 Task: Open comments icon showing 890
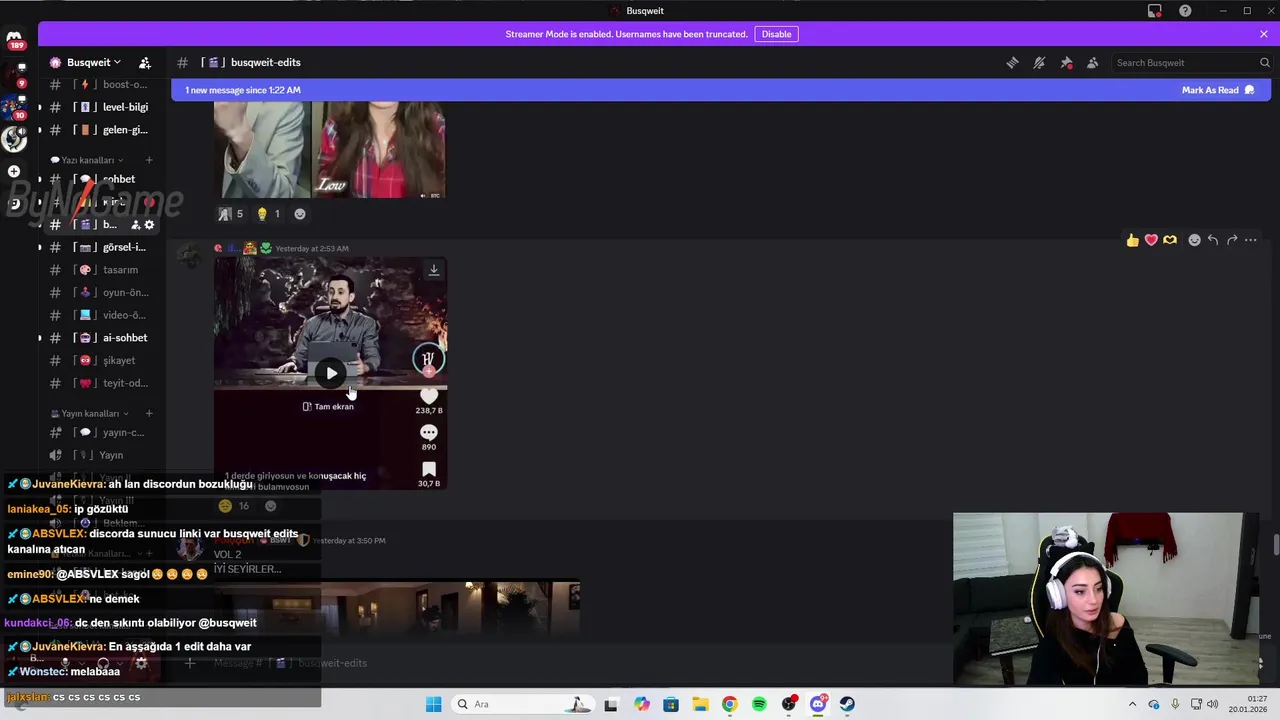[429, 432]
